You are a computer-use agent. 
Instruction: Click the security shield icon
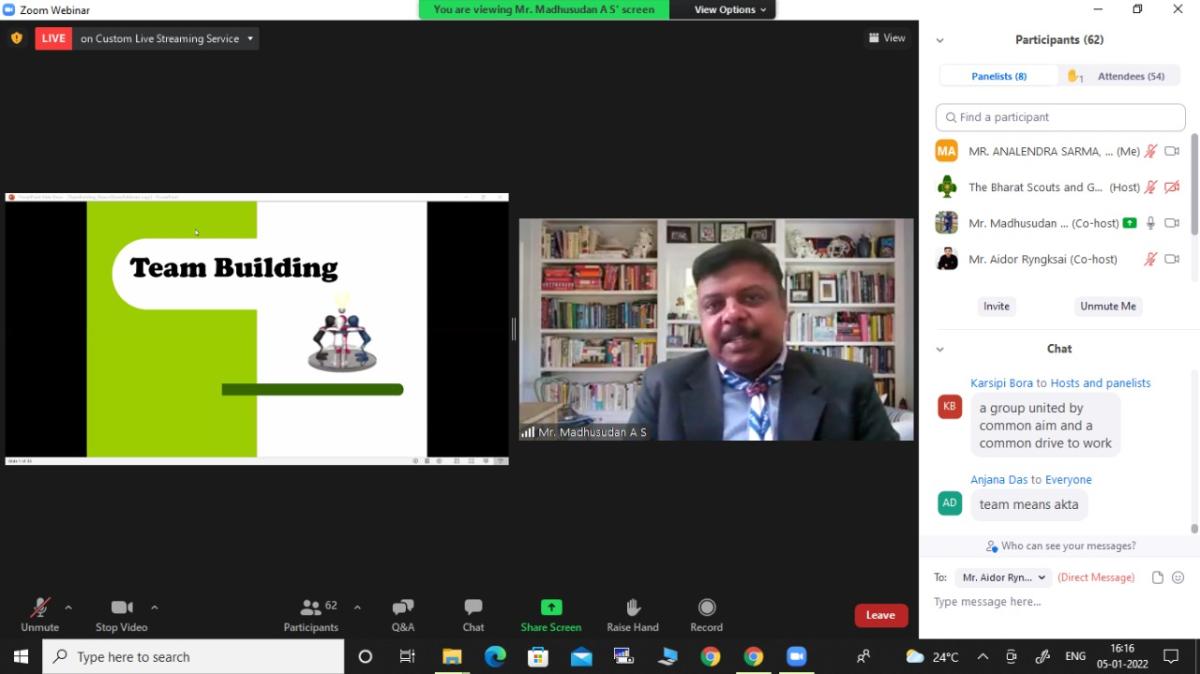pos(16,38)
